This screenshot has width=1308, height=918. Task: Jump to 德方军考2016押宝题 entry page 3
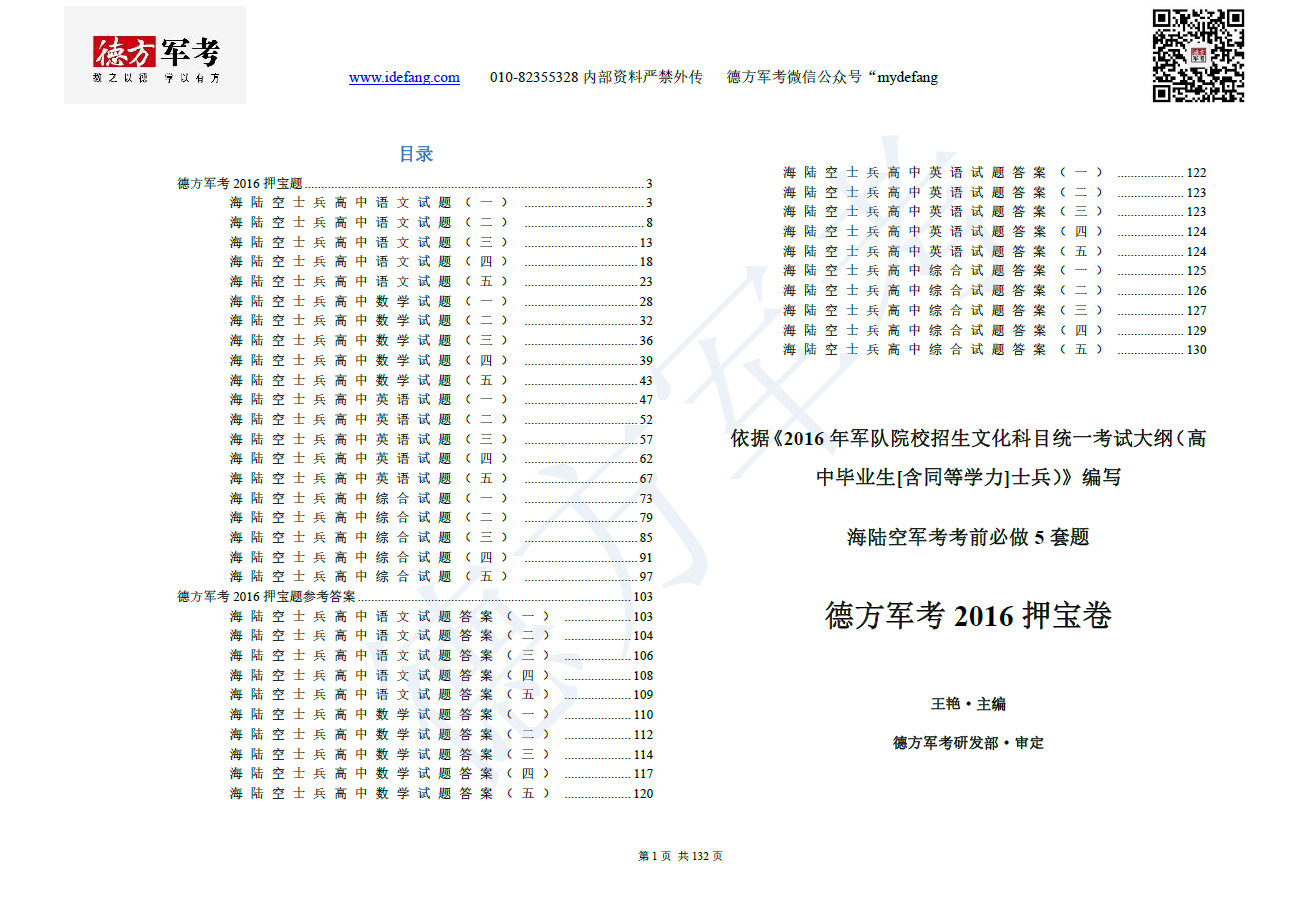point(415,183)
